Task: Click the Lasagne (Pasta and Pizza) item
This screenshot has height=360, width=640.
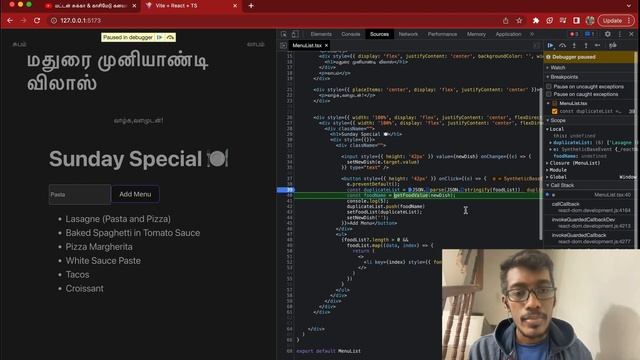Action: click(x=118, y=219)
